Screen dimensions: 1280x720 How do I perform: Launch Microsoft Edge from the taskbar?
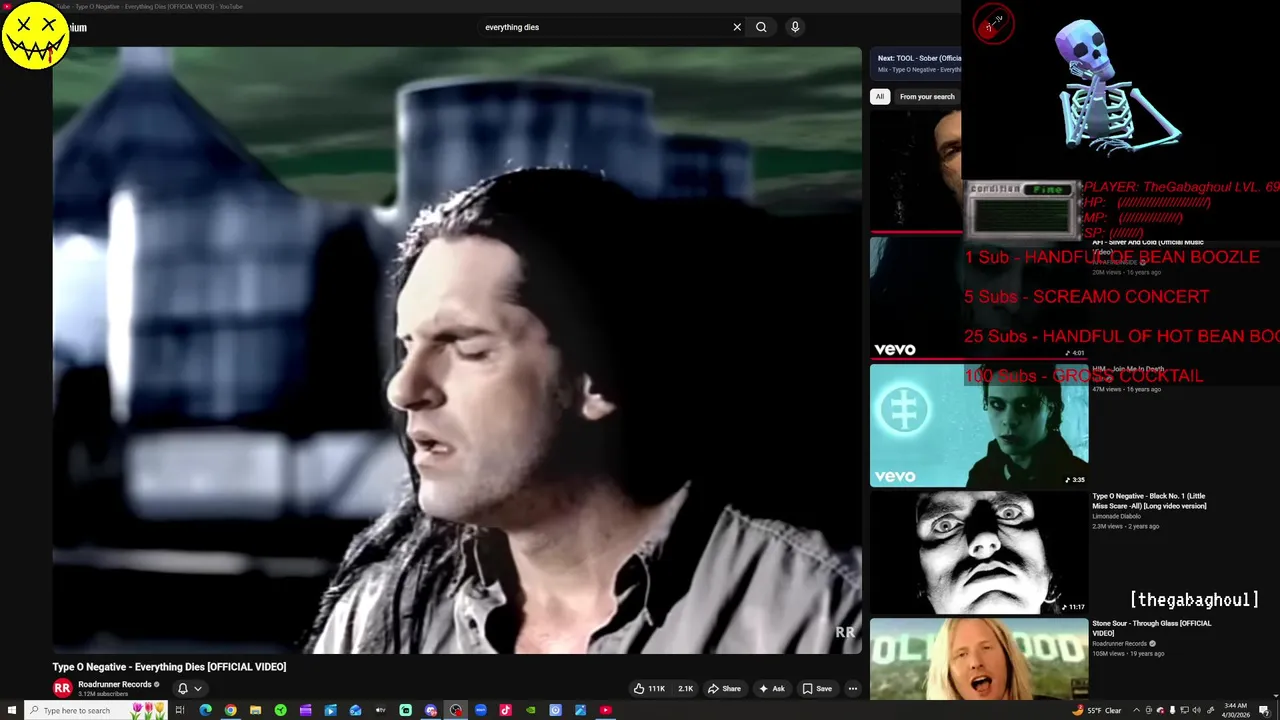point(205,710)
